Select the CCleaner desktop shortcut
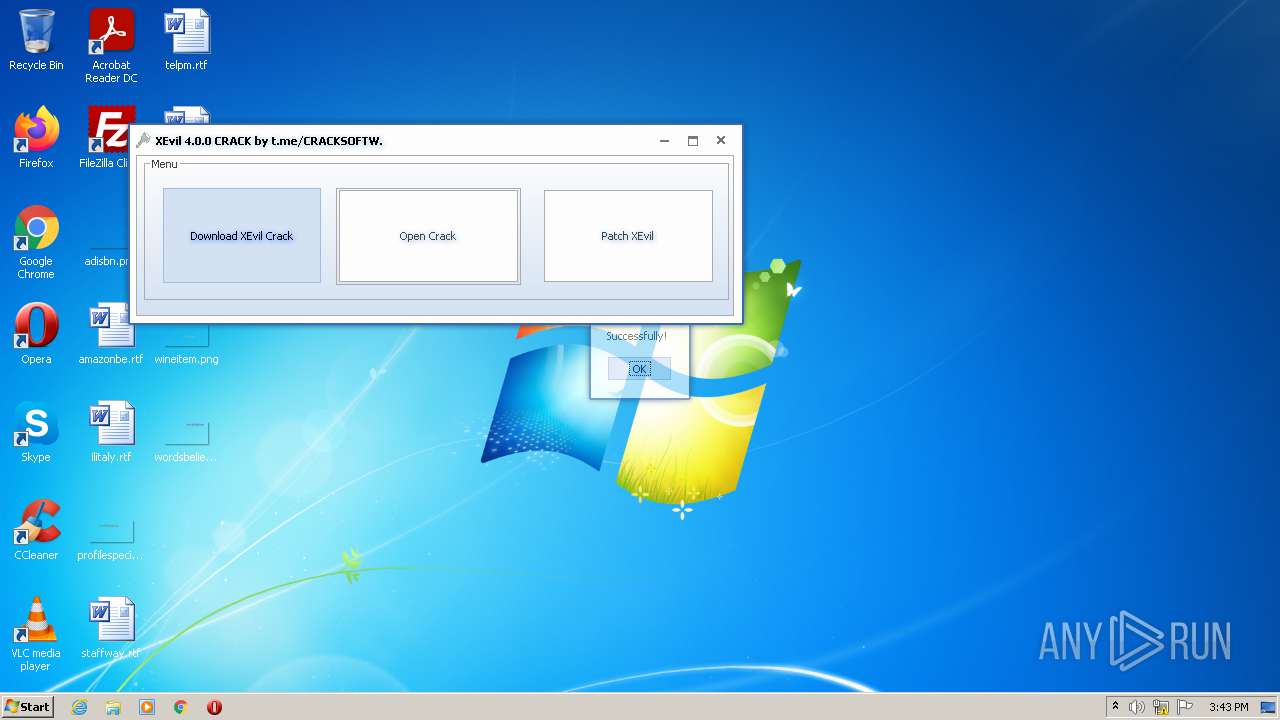This screenshot has height=720, width=1280. pyautogui.click(x=36, y=530)
